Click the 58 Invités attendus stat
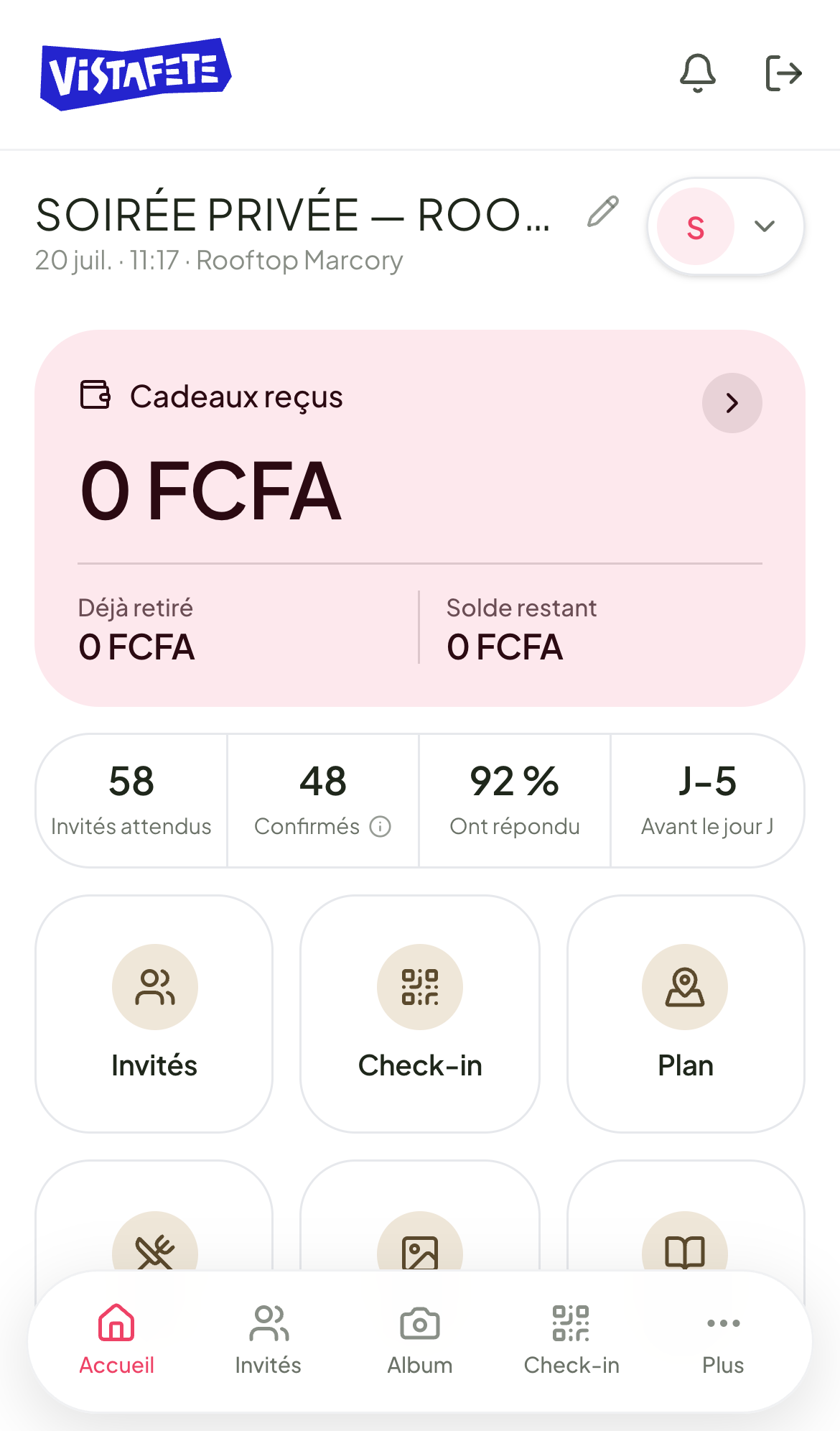Screen dimensions: 840x1431 tap(131, 800)
